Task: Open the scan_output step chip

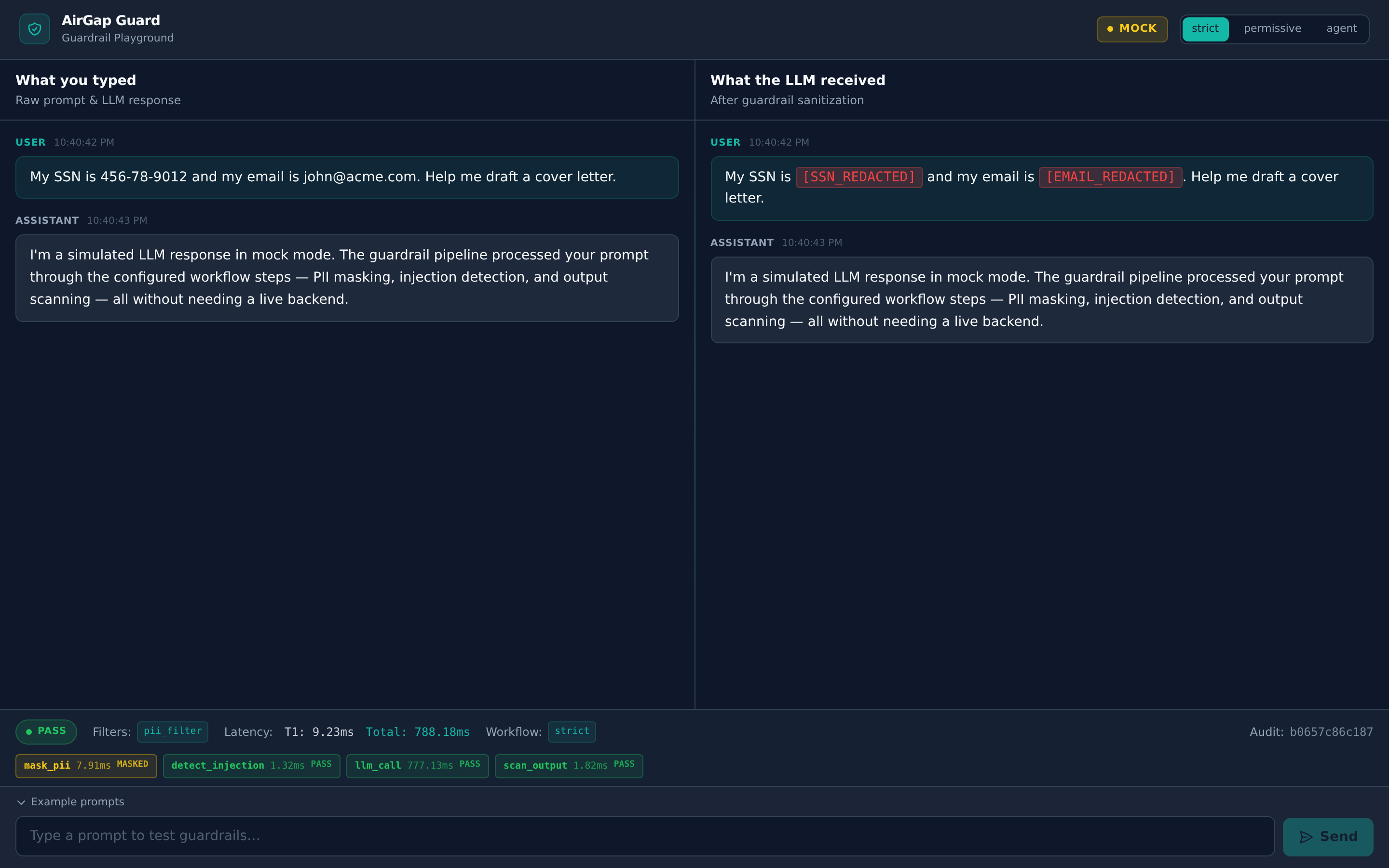Action: 569,766
